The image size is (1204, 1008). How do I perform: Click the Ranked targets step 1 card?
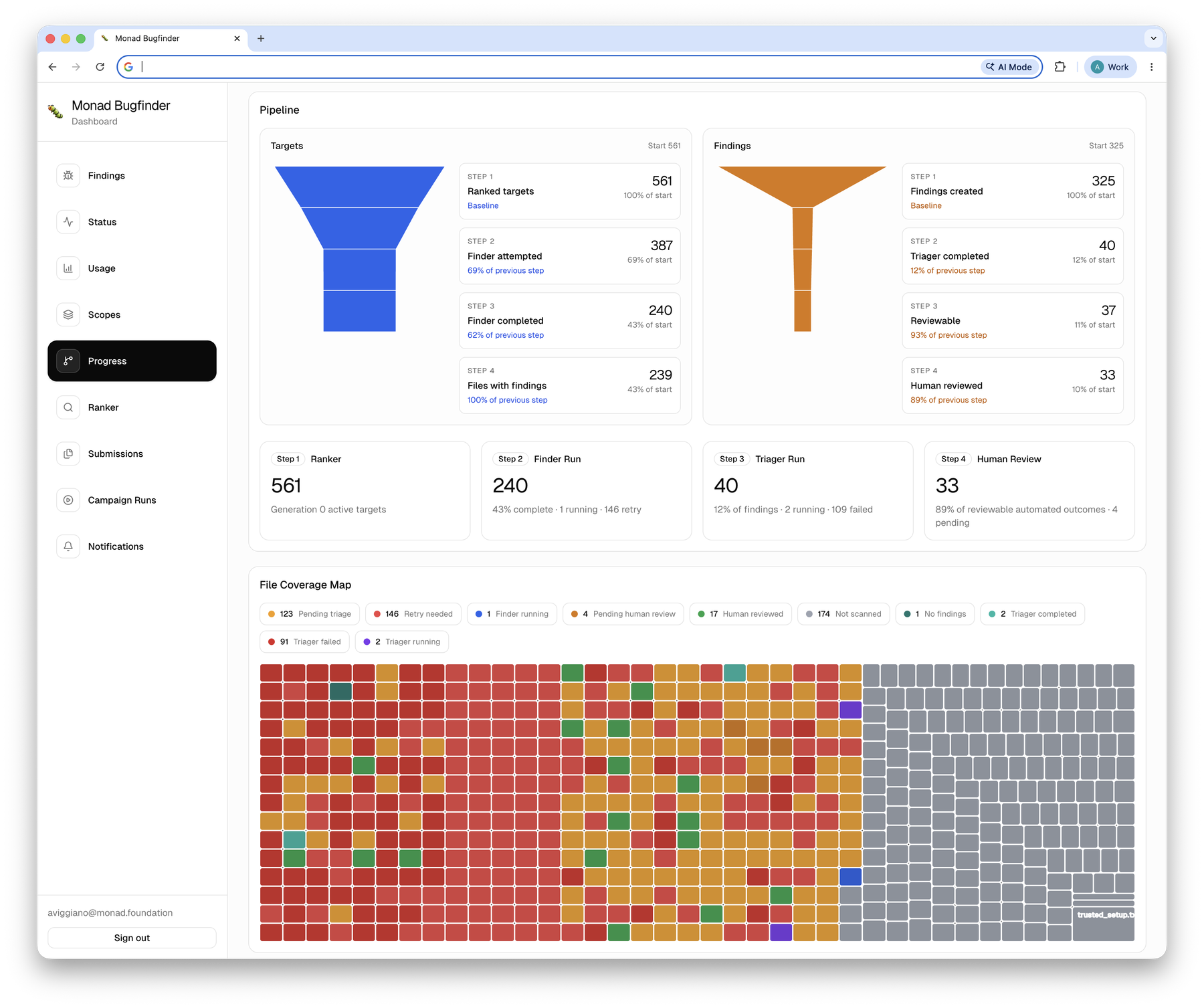click(x=570, y=191)
